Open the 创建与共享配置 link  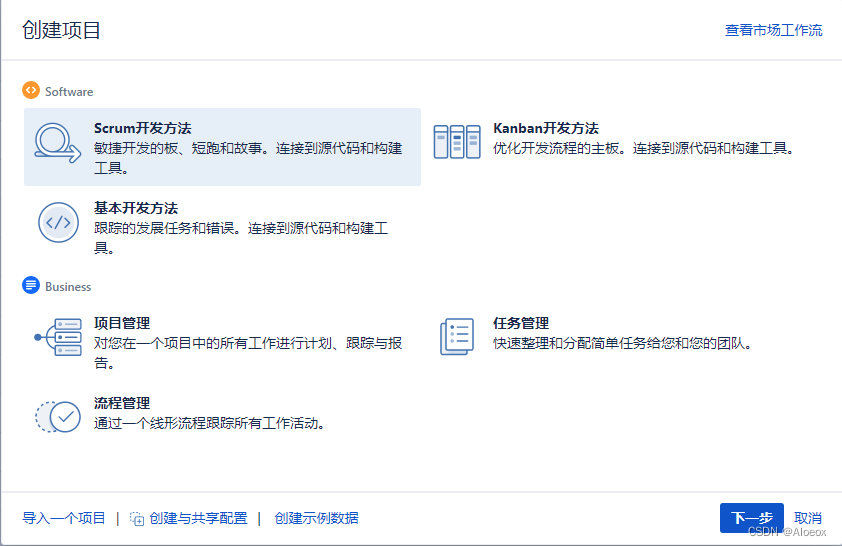click(x=198, y=518)
